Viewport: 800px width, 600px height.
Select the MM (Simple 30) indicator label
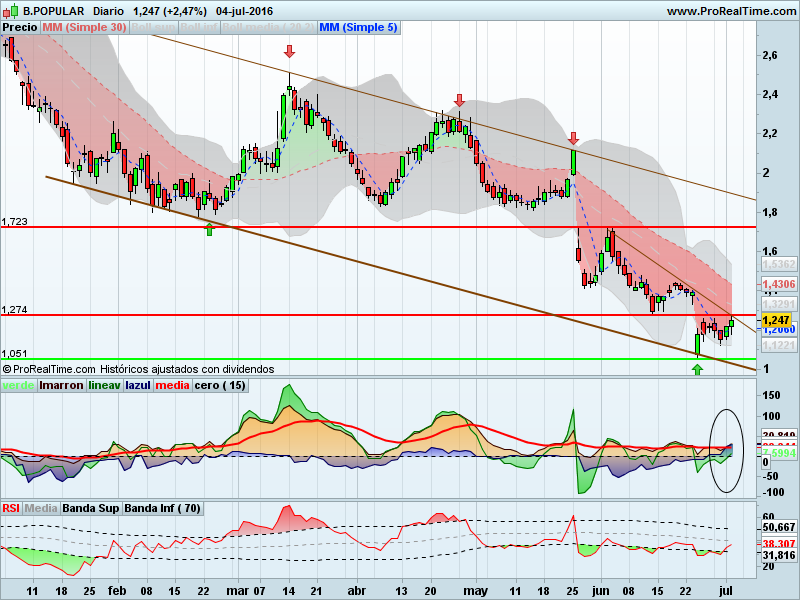coord(84,28)
